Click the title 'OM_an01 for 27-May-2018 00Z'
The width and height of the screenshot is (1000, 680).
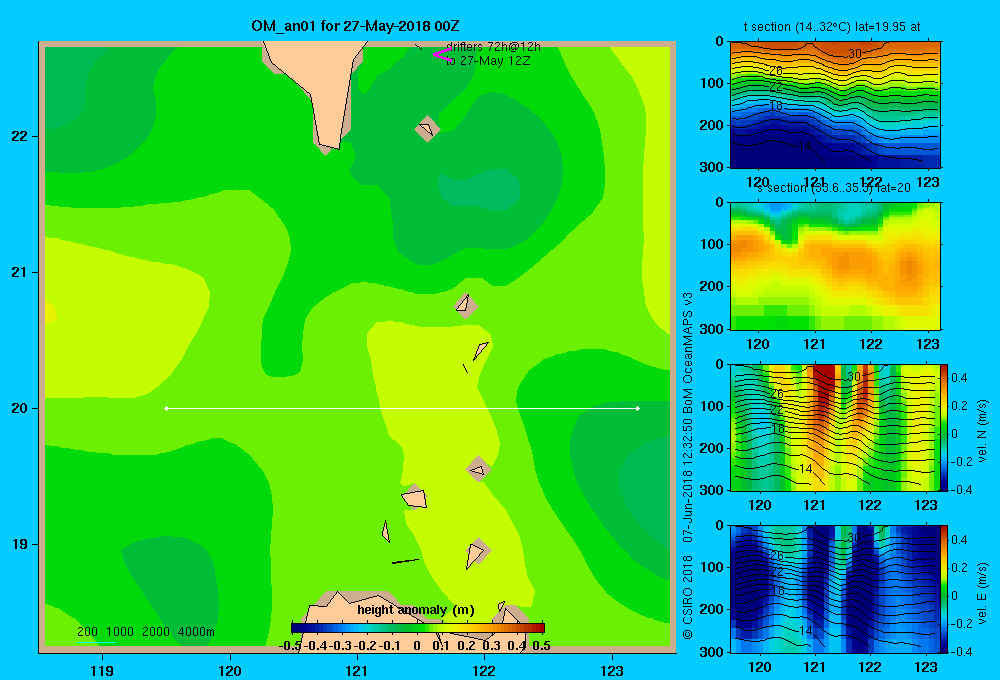[355, 26]
